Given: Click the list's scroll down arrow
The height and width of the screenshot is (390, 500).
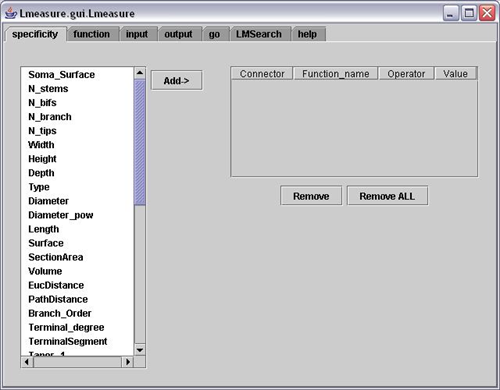Looking at the screenshot, I should (x=140, y=350).
